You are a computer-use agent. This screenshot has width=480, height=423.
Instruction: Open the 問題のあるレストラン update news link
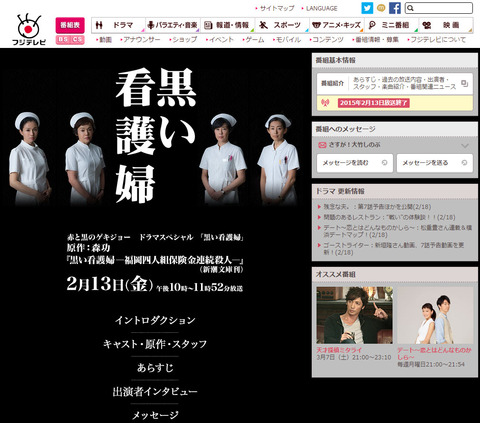[389, 217]
